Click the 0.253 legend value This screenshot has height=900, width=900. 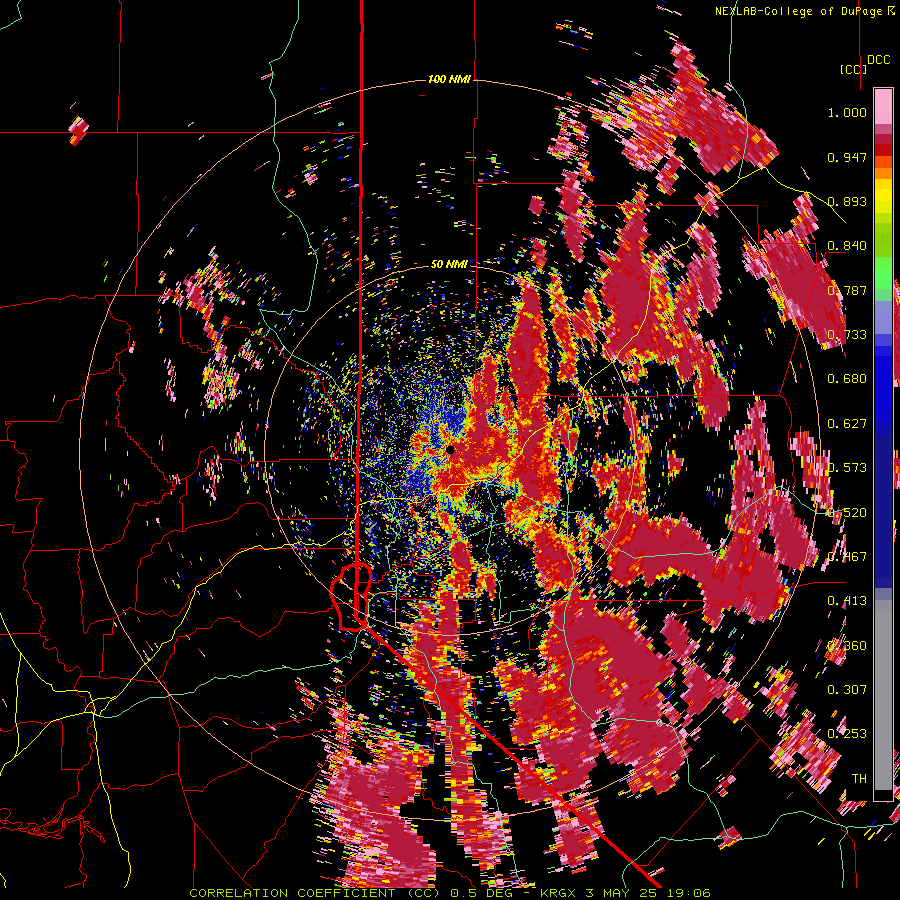847,734
